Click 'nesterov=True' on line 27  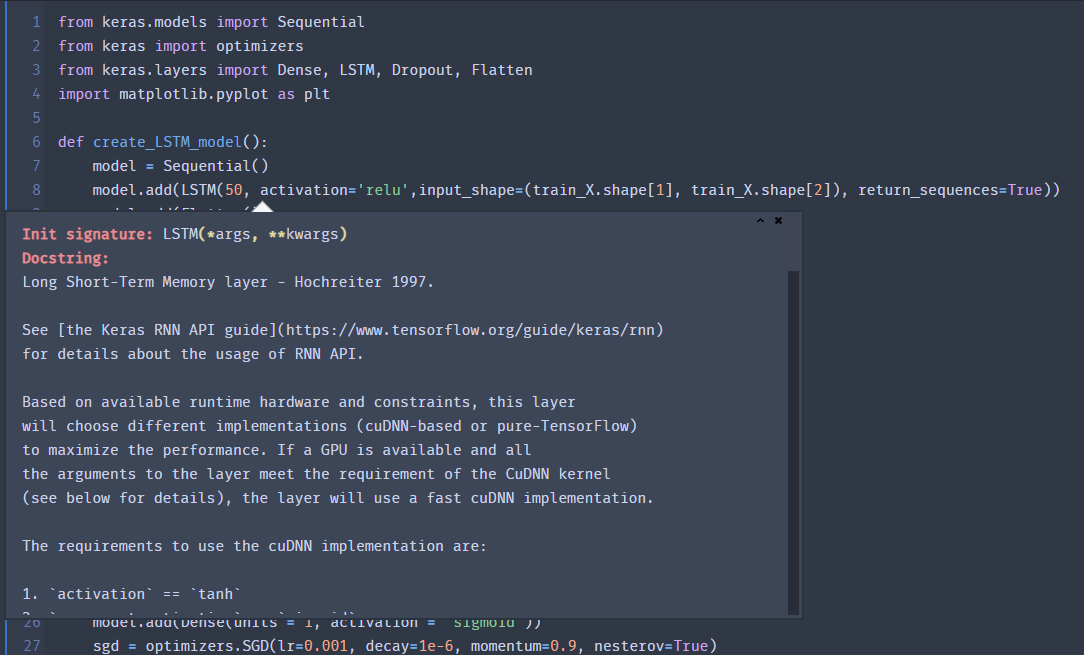651,646
